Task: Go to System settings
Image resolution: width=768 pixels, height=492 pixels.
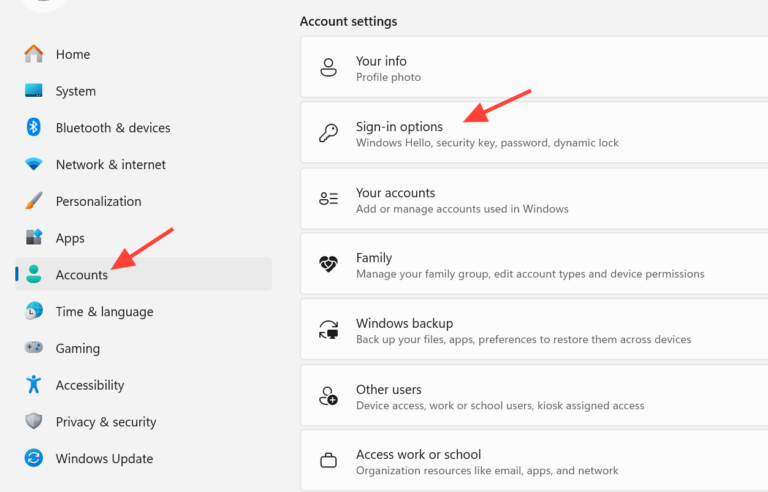Action: [x=144, y=91]
